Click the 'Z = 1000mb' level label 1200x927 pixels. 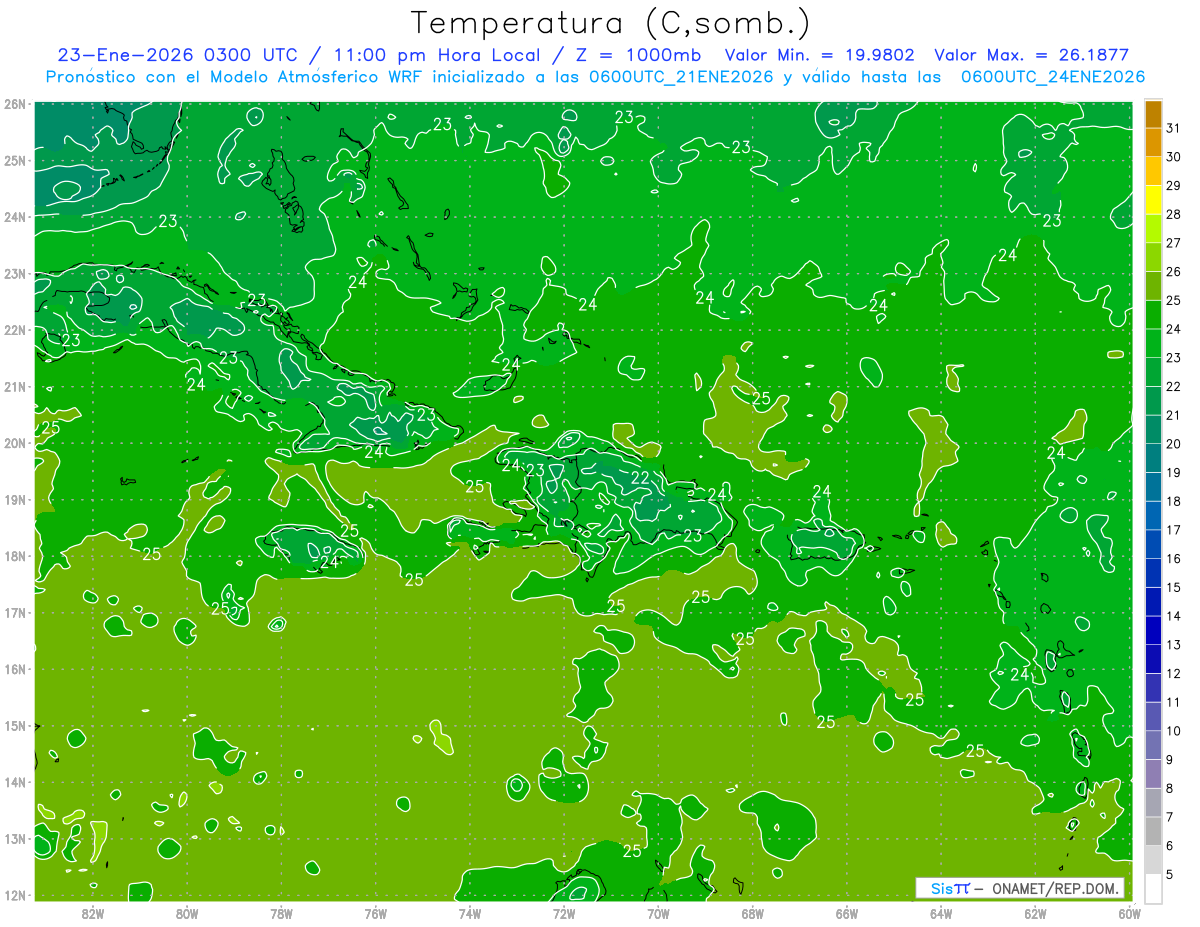point(638,55)
